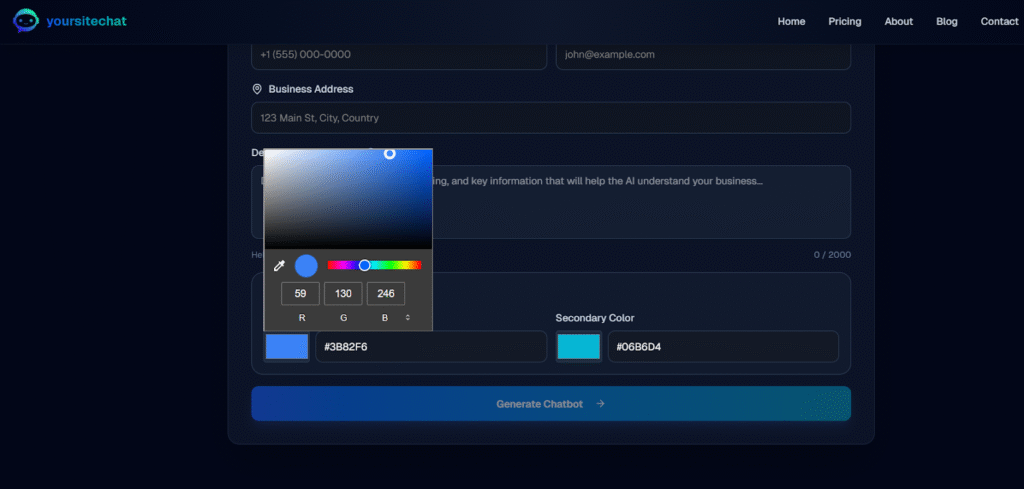Open the About page link
Image resolution: width=1024 pixels, height=489 pixels.
[x=898, y=21]
